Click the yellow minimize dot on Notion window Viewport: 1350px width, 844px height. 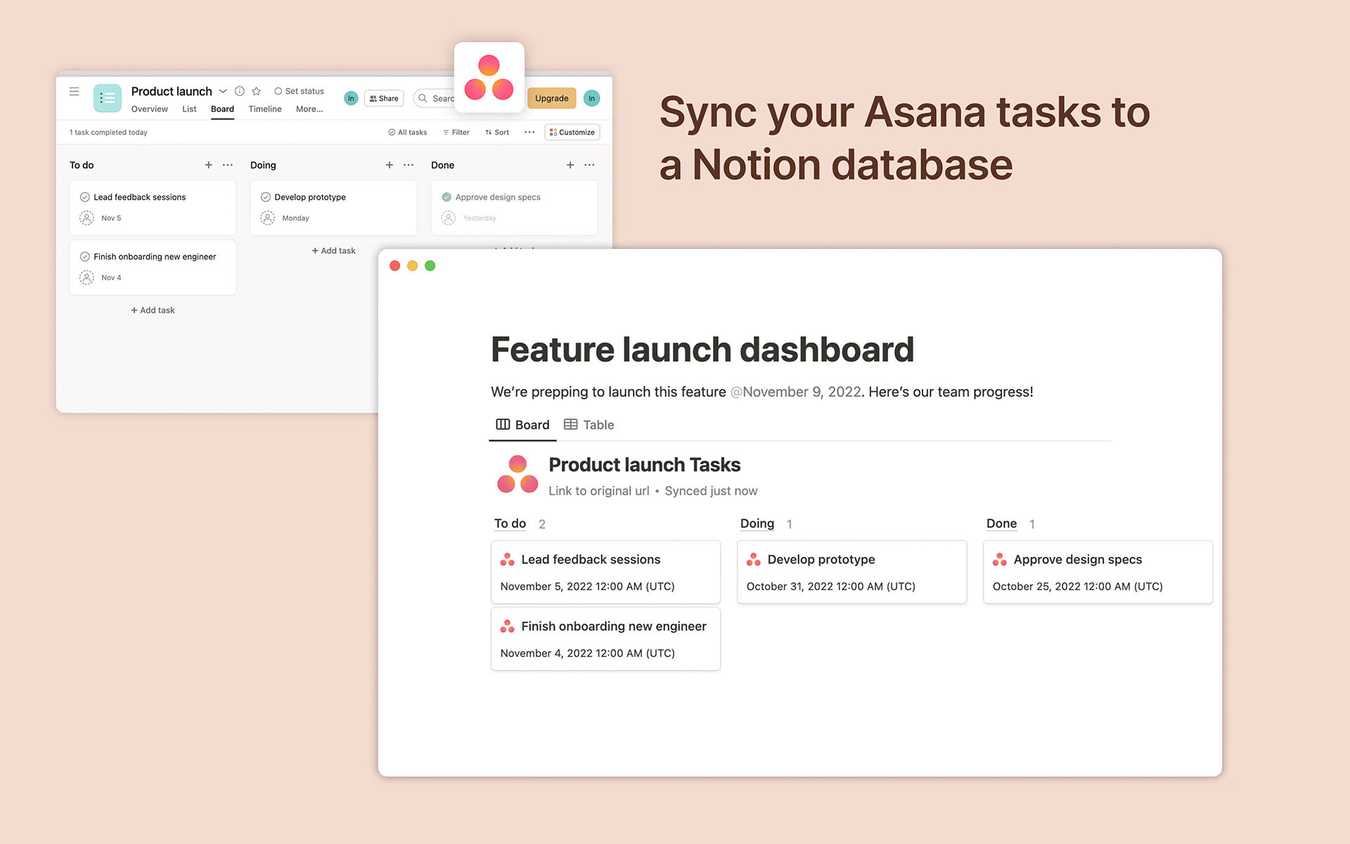pyautogui.click(x=412, y=266)
